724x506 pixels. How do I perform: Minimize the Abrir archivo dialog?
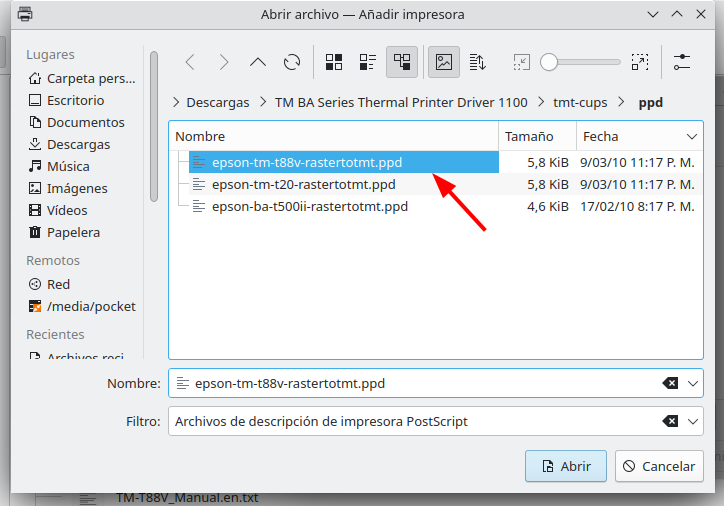[x=652, y=14]
